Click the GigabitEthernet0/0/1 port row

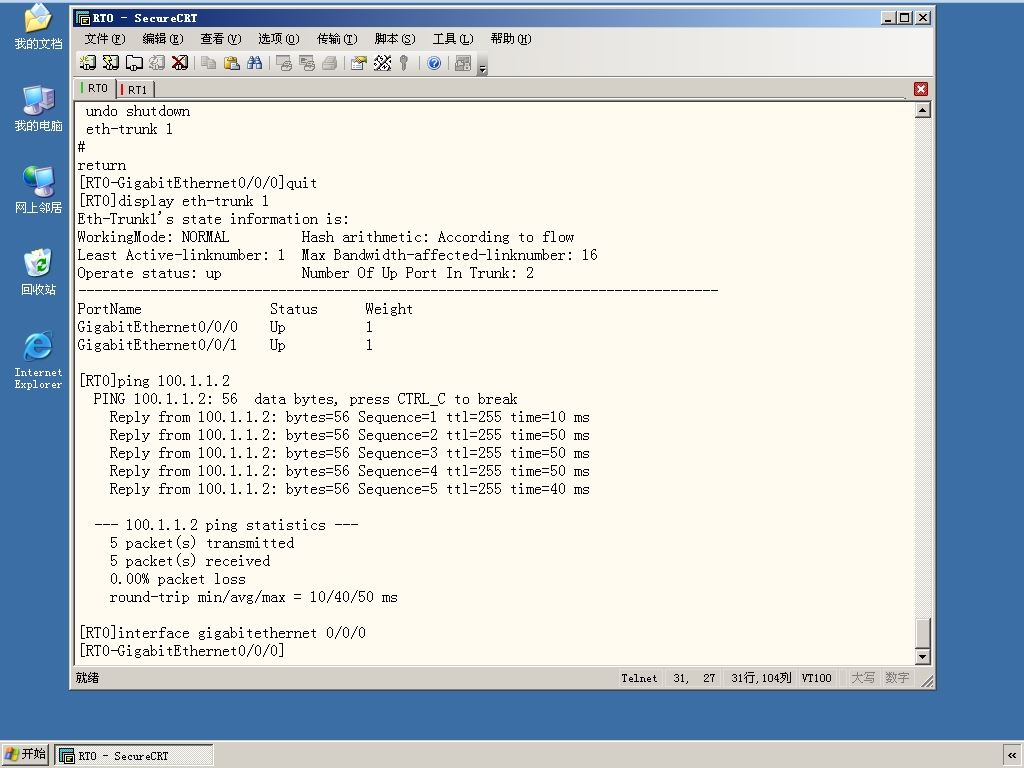tap(223, 345)
